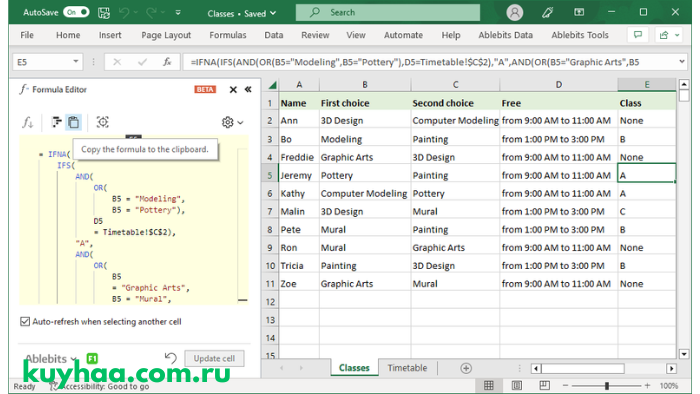Expand the formula bar chevron

(682, 62)
